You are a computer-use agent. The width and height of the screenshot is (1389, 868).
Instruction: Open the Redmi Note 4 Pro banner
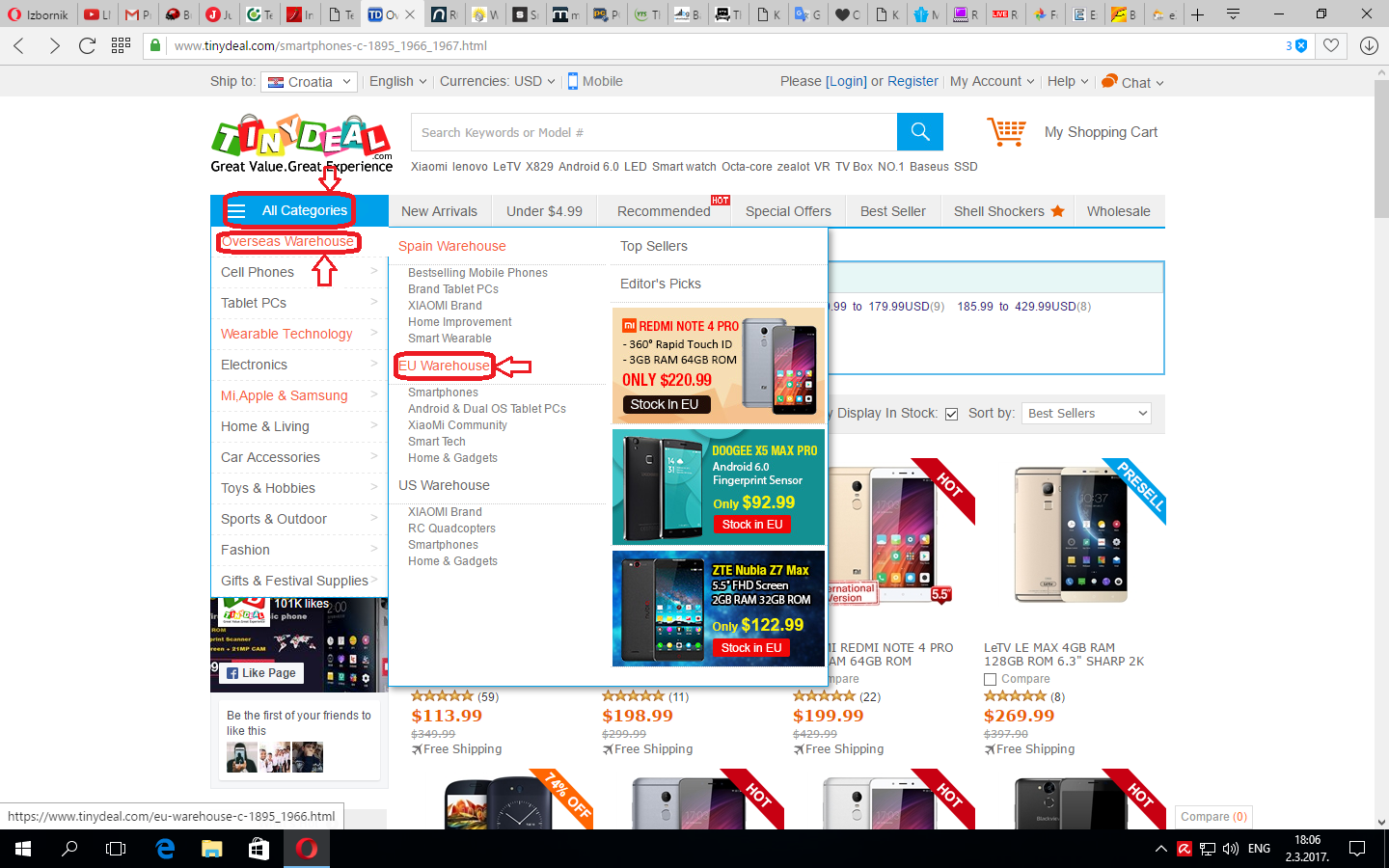click(719, 366)
